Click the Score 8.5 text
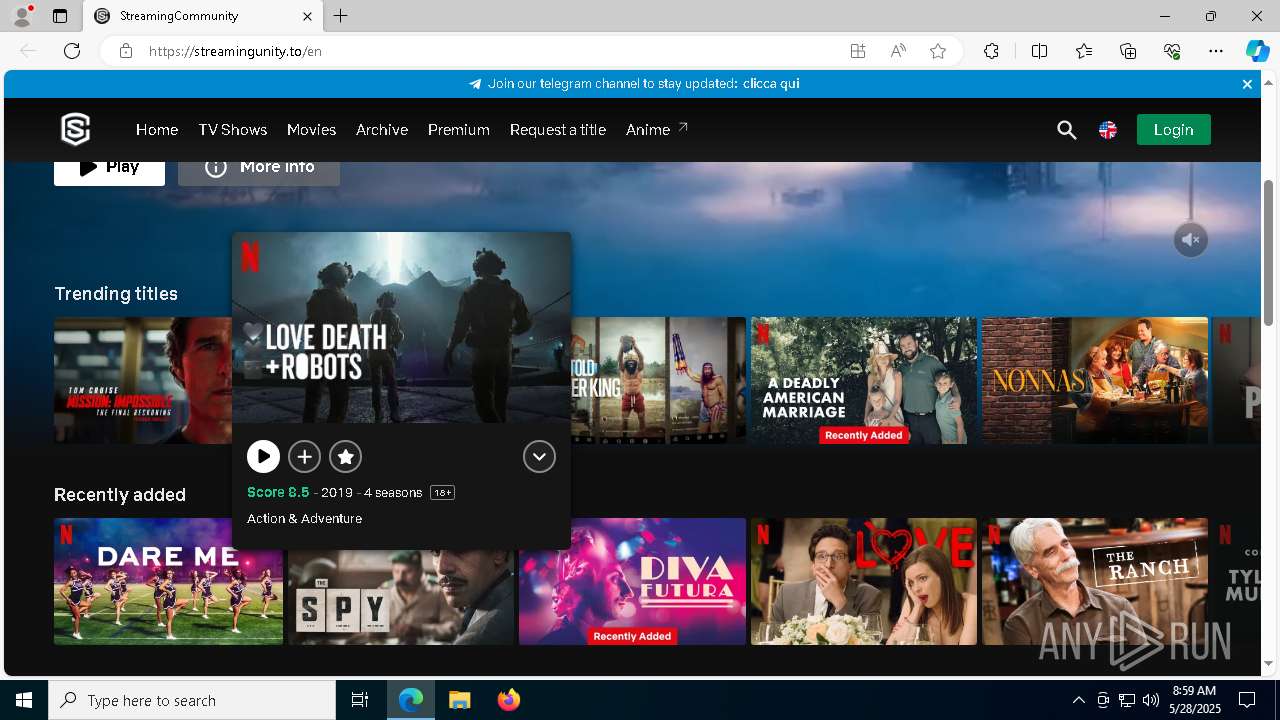The height and width of the screenshot is (720, 1280). [x=278, y=492]
